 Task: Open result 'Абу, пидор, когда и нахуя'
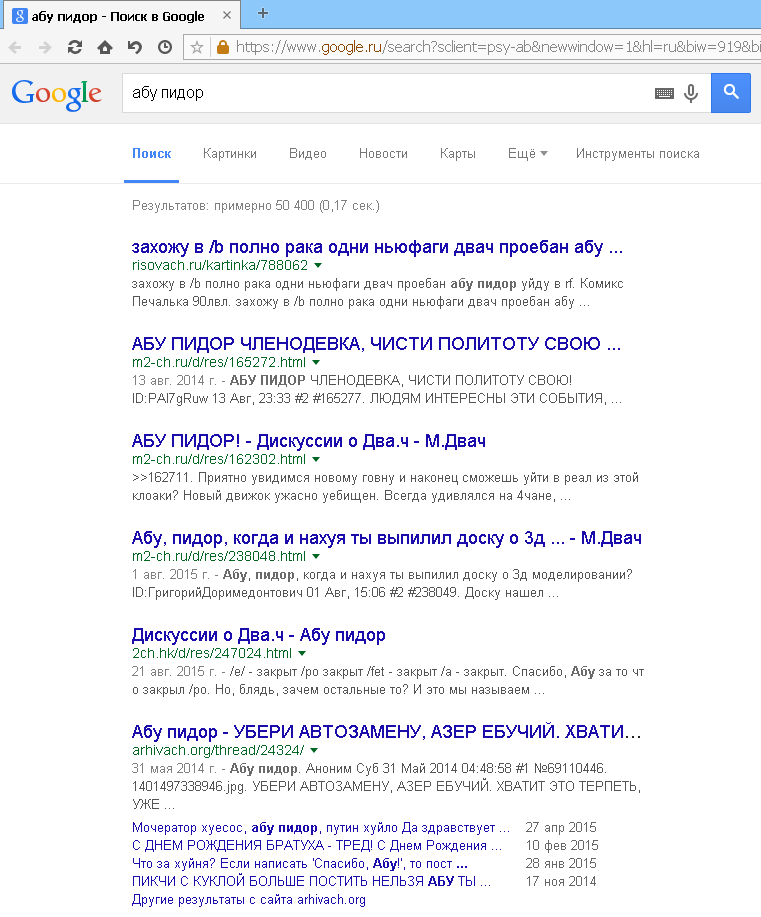[x=387, y=538]
